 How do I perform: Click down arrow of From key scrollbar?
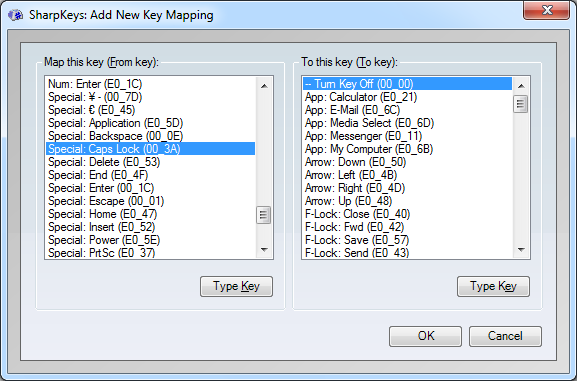pyautogui.click(x=264, y=250)
